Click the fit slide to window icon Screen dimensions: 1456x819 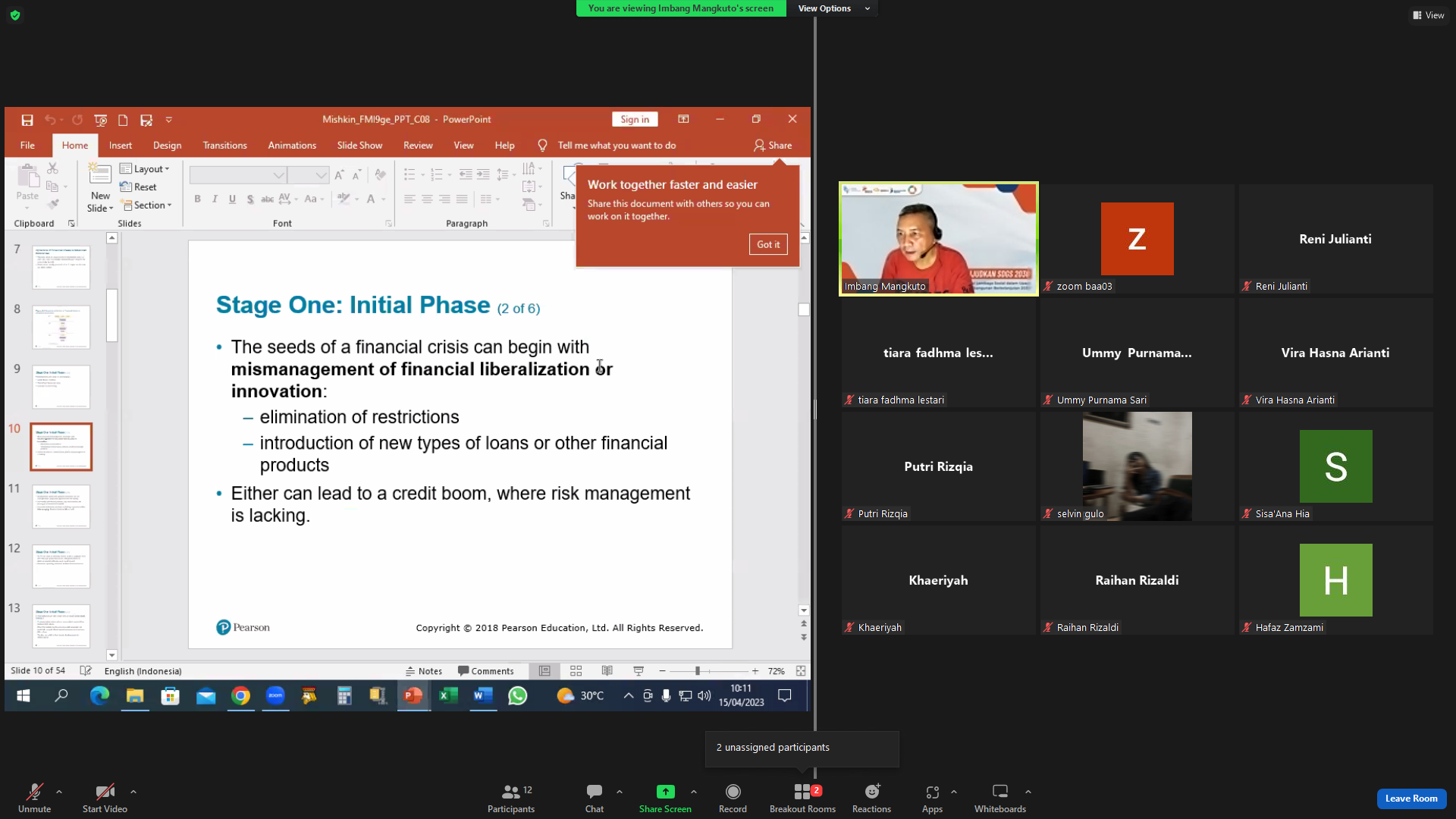[801, 671]
